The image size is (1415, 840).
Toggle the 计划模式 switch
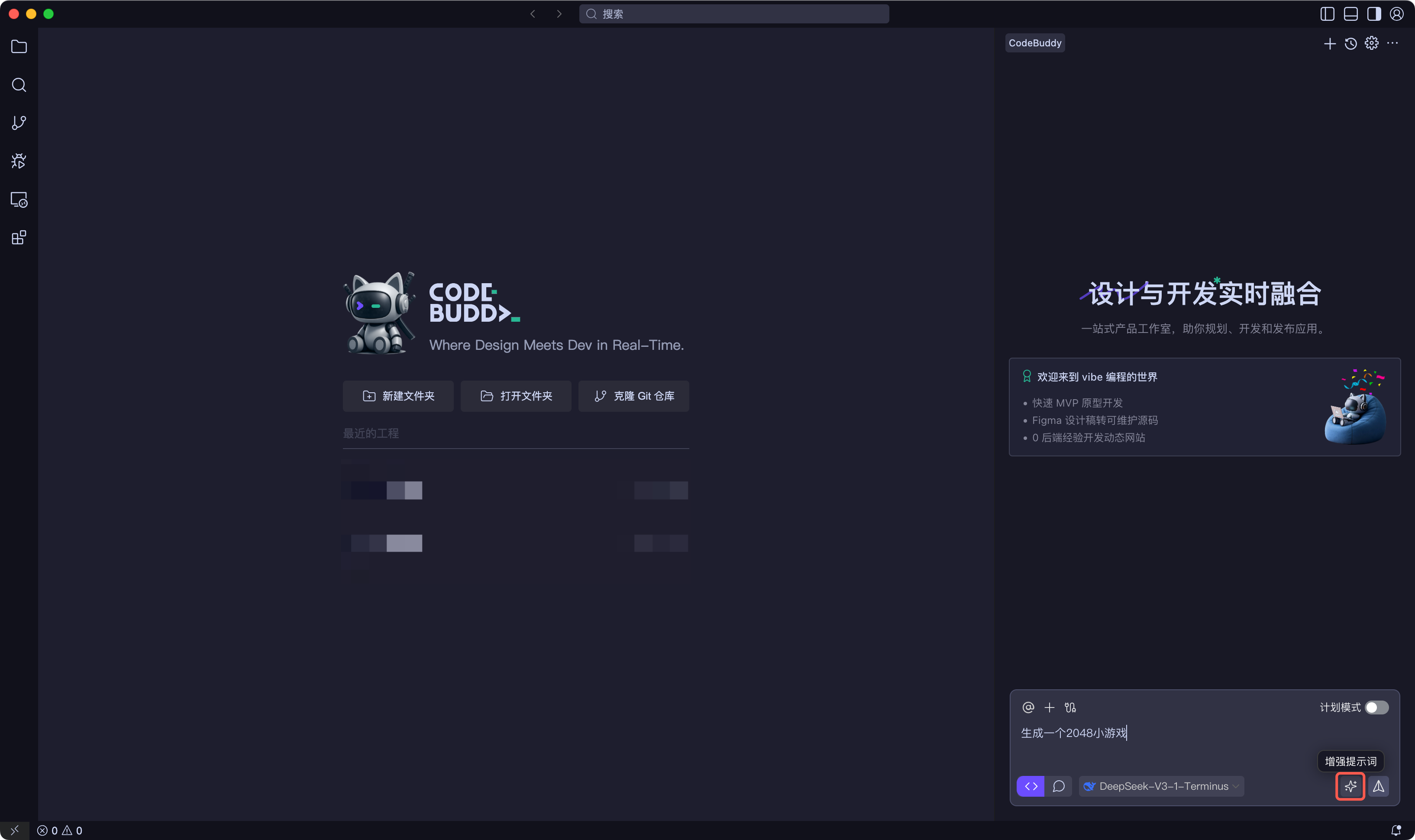[x=1376, y=707]
